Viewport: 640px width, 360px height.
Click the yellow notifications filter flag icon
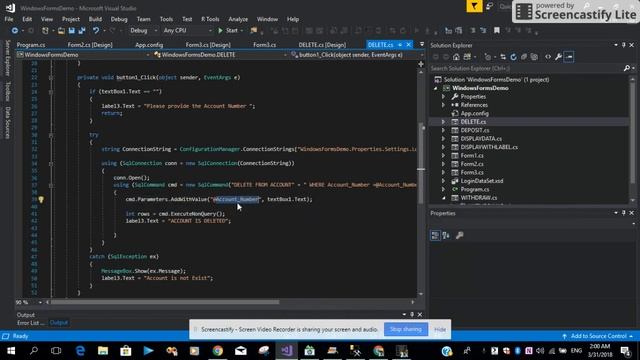click(474, 6)
